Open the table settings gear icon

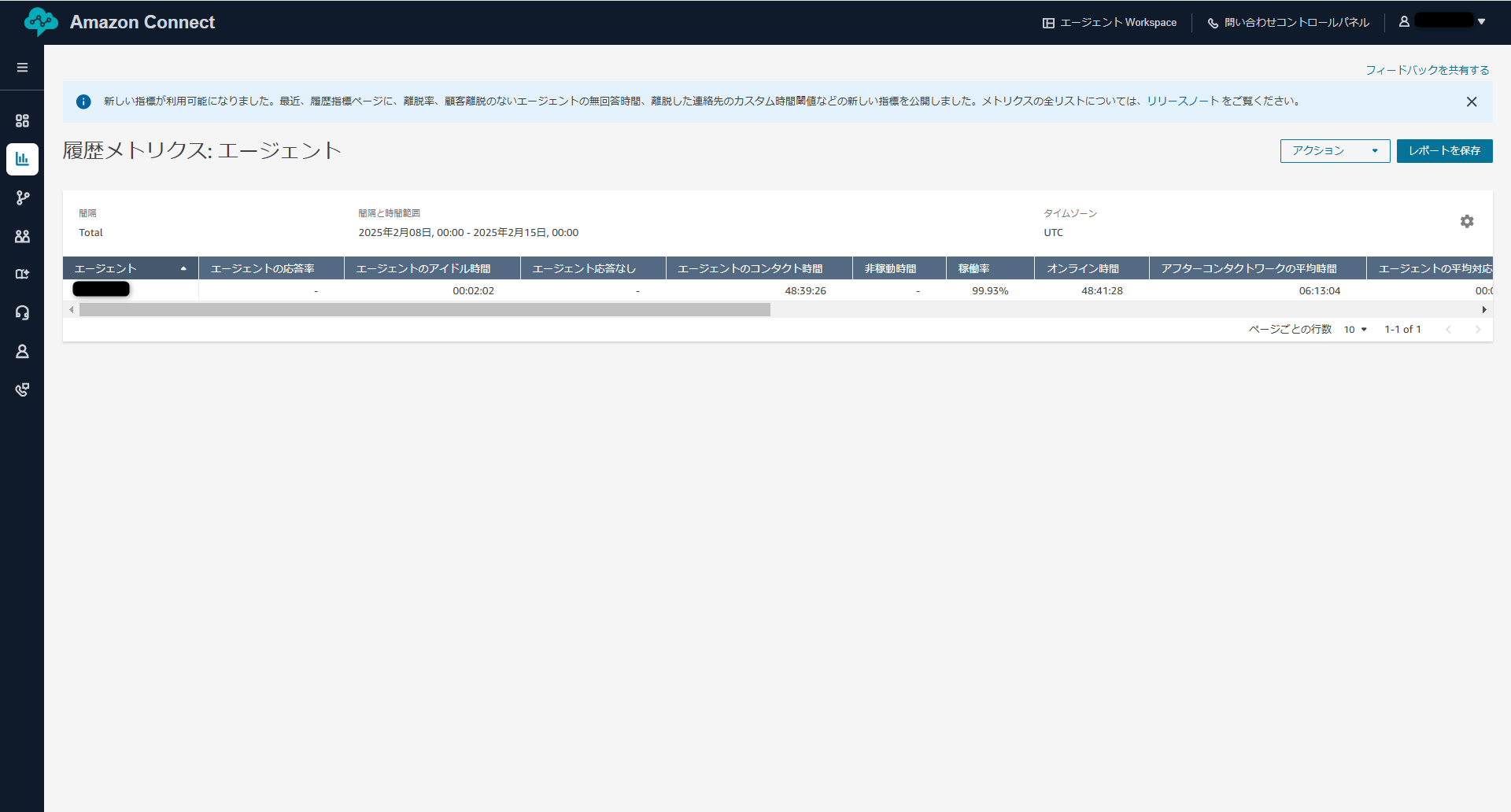coord(1467,222)
